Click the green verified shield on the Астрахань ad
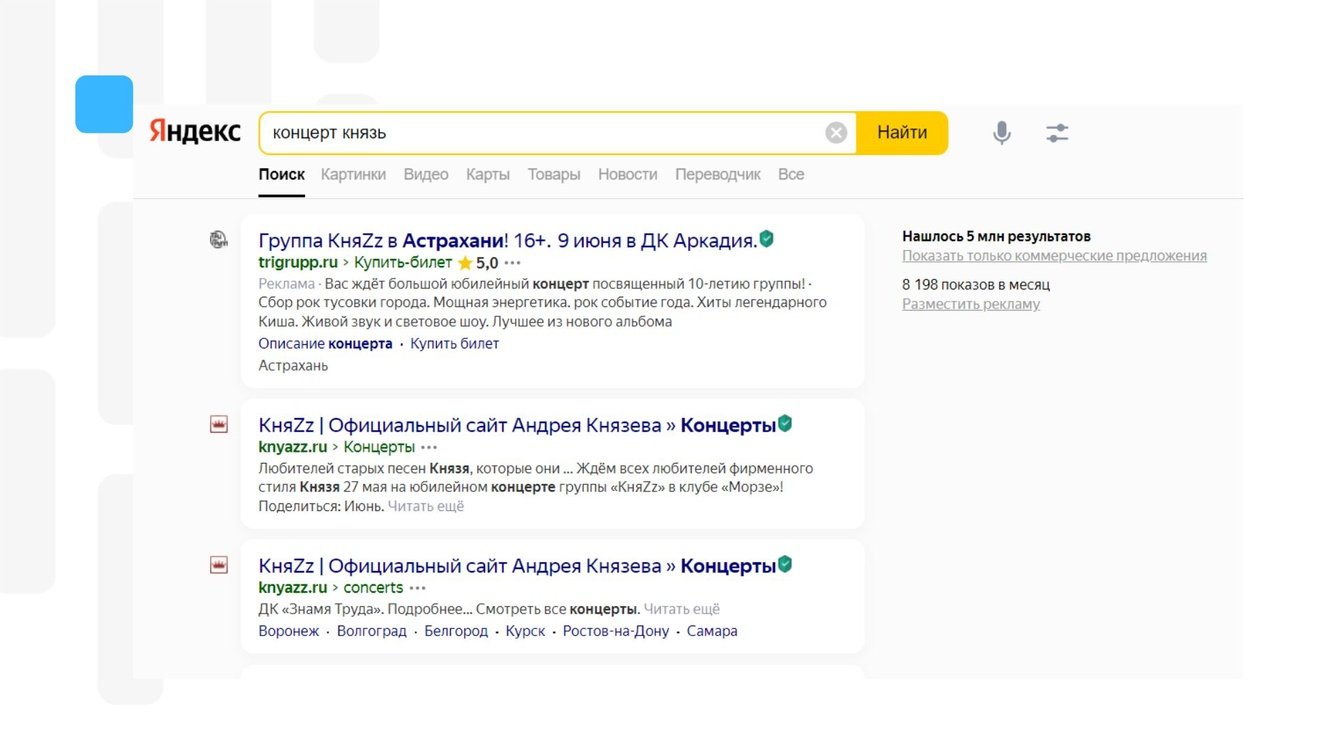The width and height of the screenshot is (1340, 754). (x=767, y=239)
